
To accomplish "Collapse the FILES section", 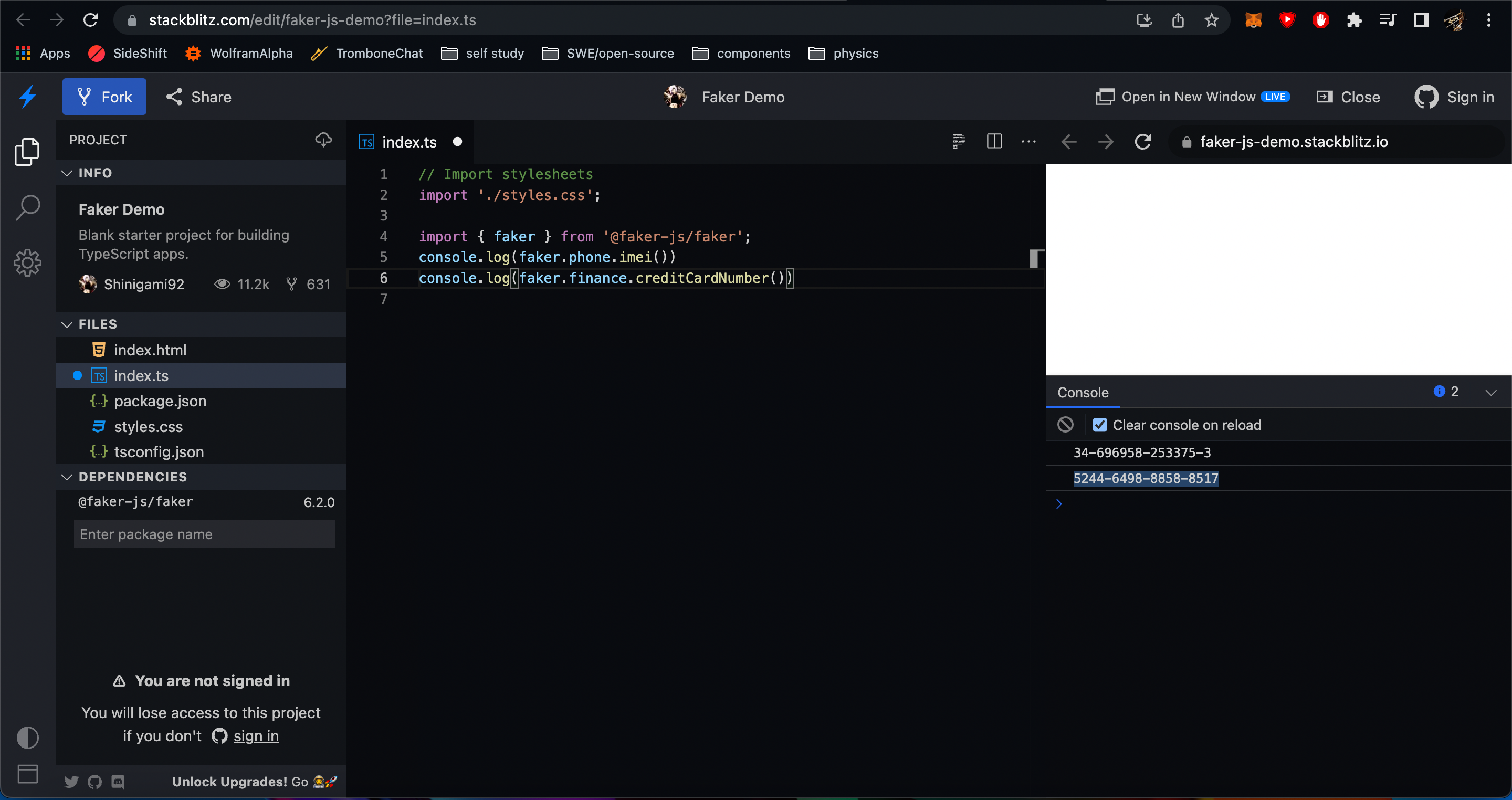I will (x=67, y=324).
